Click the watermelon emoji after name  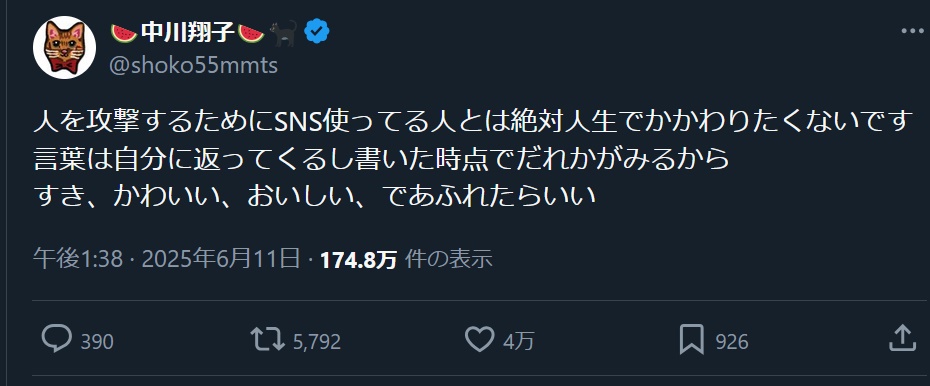(x=251, y=34)
